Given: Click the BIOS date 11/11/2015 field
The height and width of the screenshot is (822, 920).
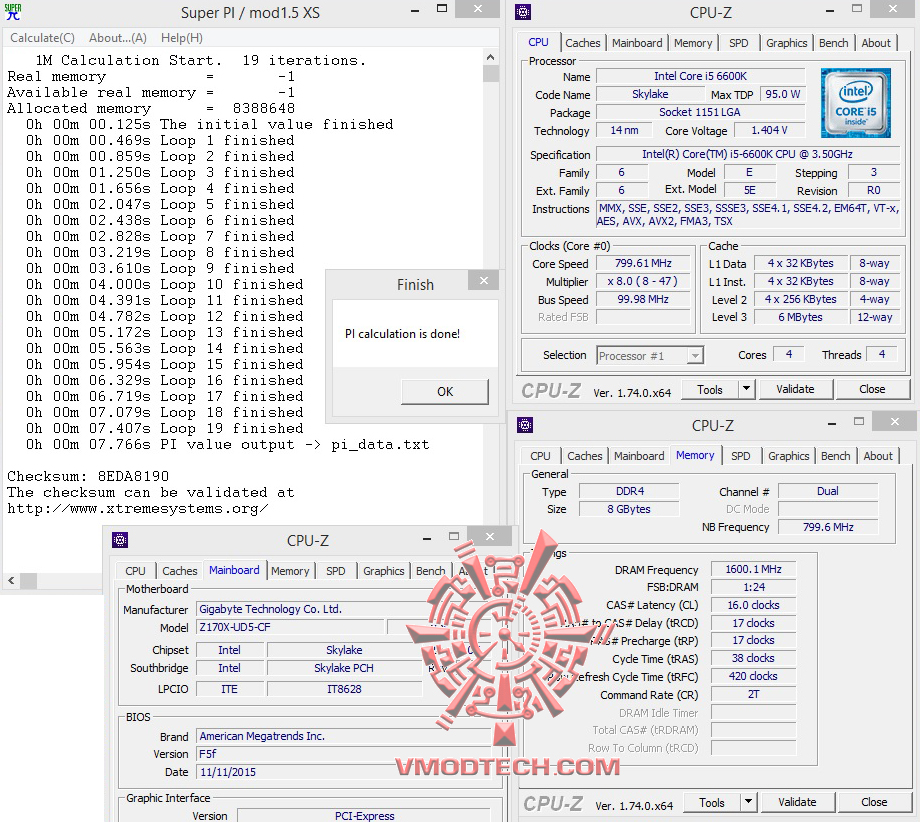Looking at the screenshot, I should 343,772.
